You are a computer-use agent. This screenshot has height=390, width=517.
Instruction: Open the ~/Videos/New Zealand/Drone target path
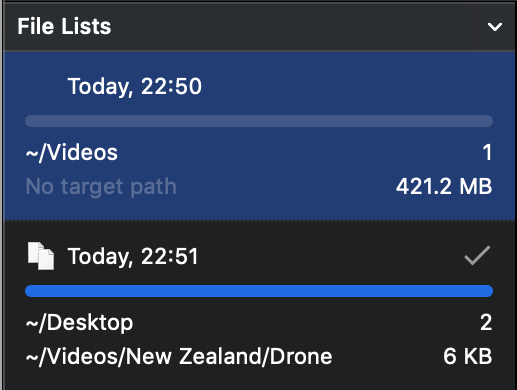click(179, 356)
